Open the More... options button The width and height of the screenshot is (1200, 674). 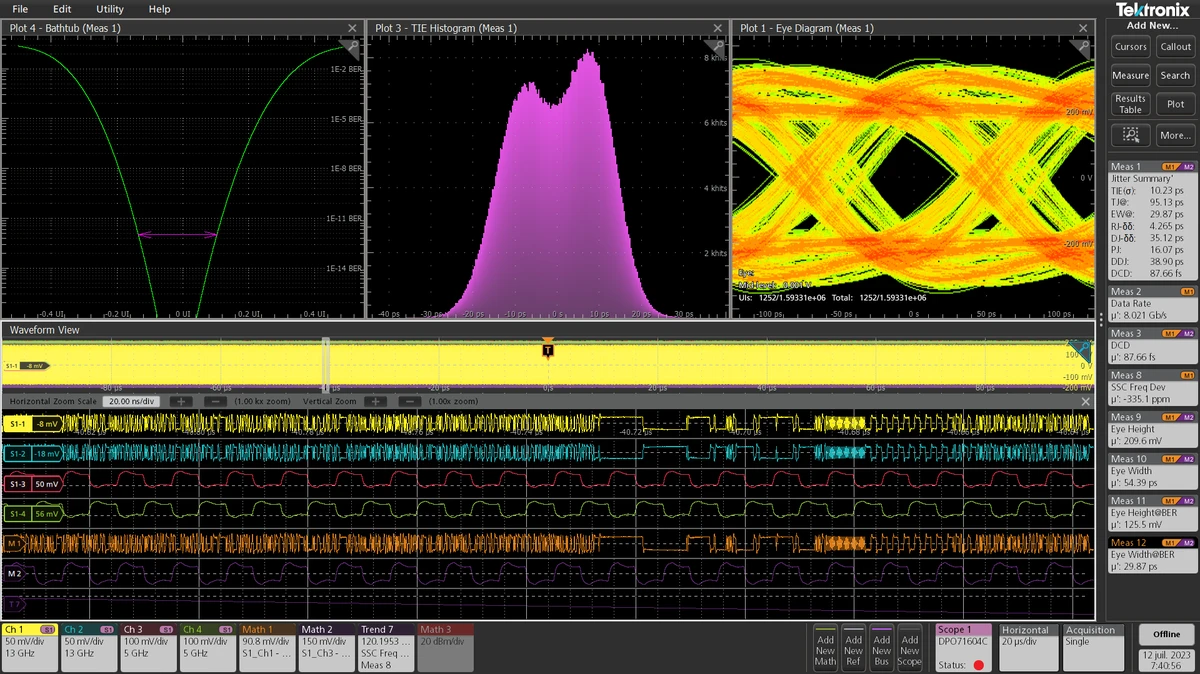coord(1175,134)
